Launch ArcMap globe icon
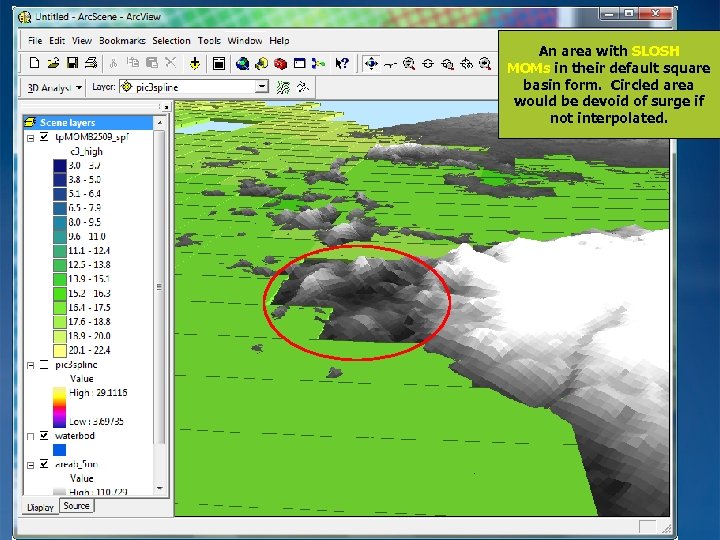The width and height of the screenshot is (720, 540). pos(242,63)
